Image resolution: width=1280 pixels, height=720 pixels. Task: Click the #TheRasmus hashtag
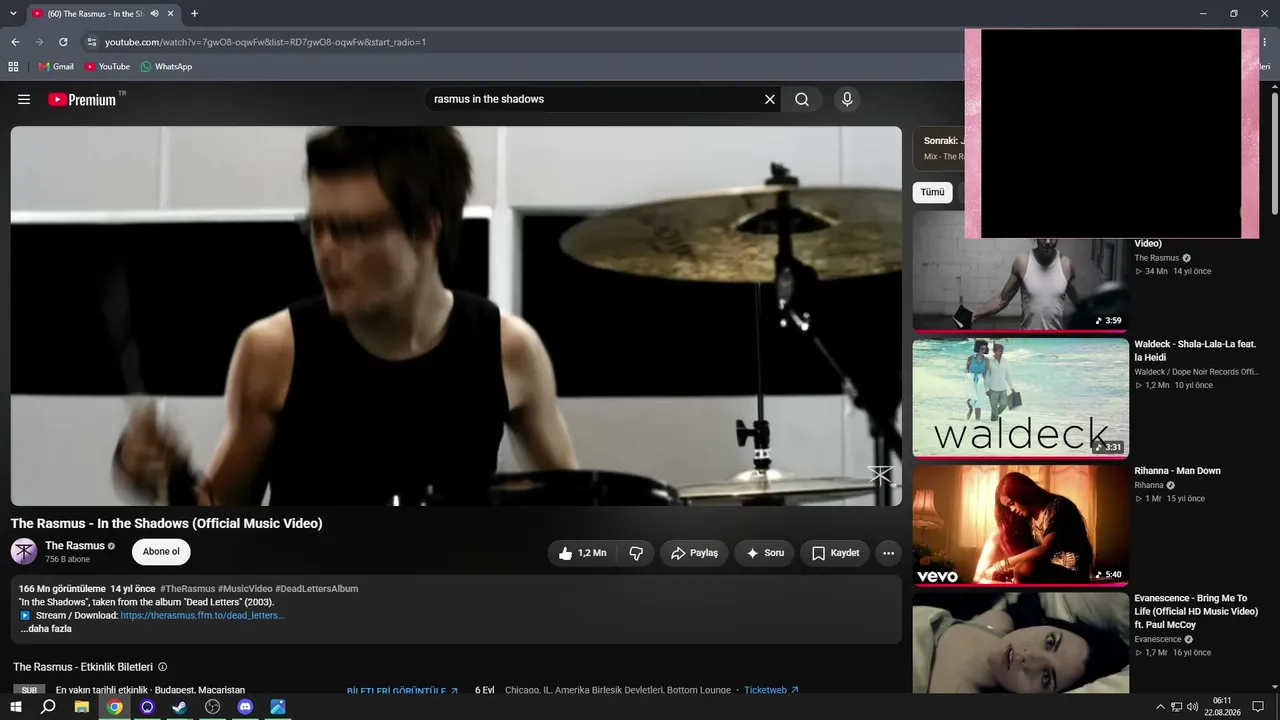187,588
